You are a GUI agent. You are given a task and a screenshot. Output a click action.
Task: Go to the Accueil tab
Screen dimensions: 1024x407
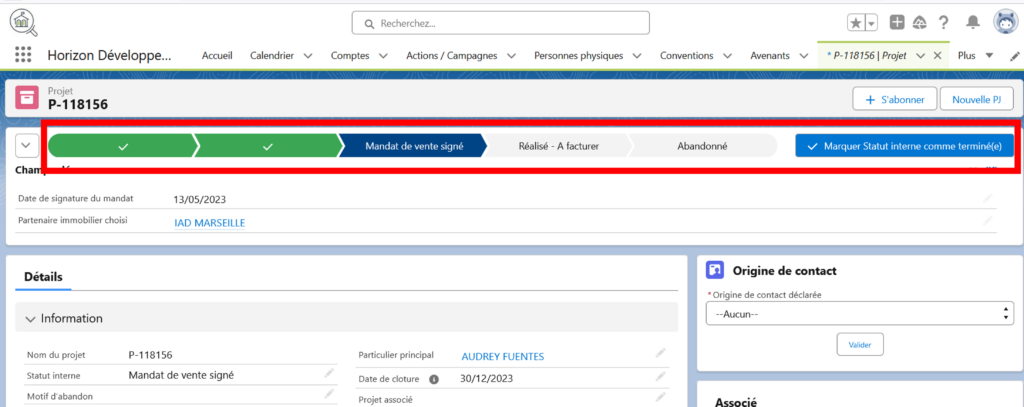click(x=217, y=55)
